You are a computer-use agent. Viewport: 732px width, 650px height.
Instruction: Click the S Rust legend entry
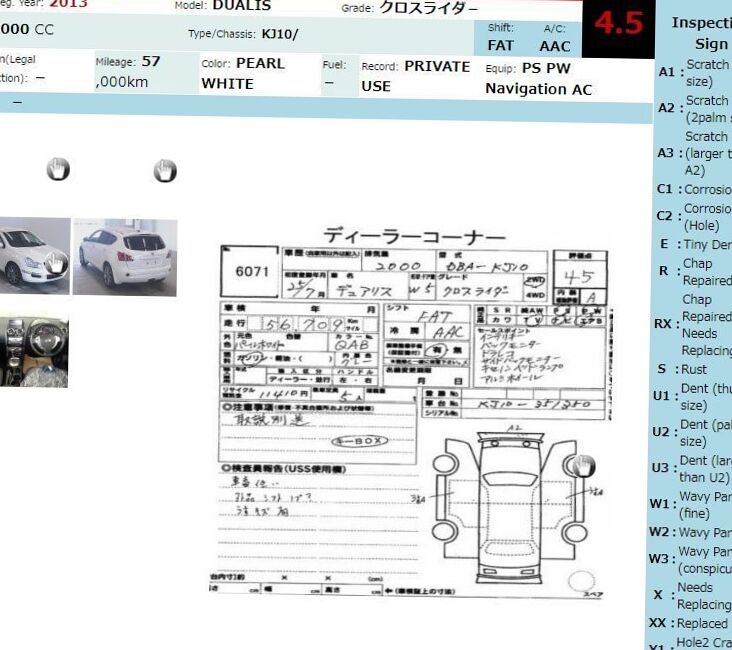coord(682,369)
